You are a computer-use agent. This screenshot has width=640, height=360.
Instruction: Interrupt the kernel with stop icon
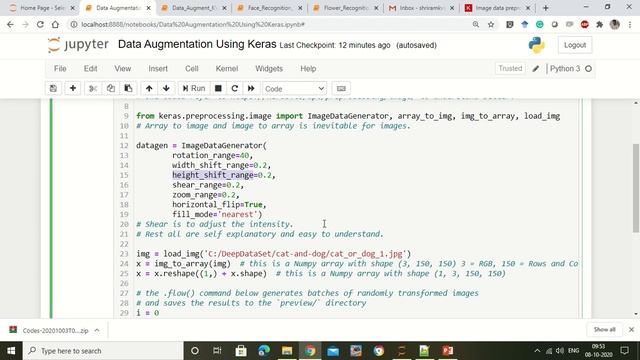click(218, 89)
